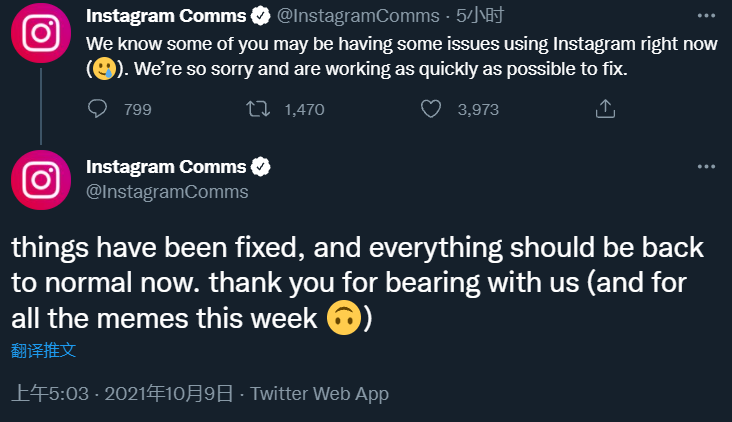Click the Twitter Web App source link
This screenshot has height=422, width=732.
click(319, 393)
